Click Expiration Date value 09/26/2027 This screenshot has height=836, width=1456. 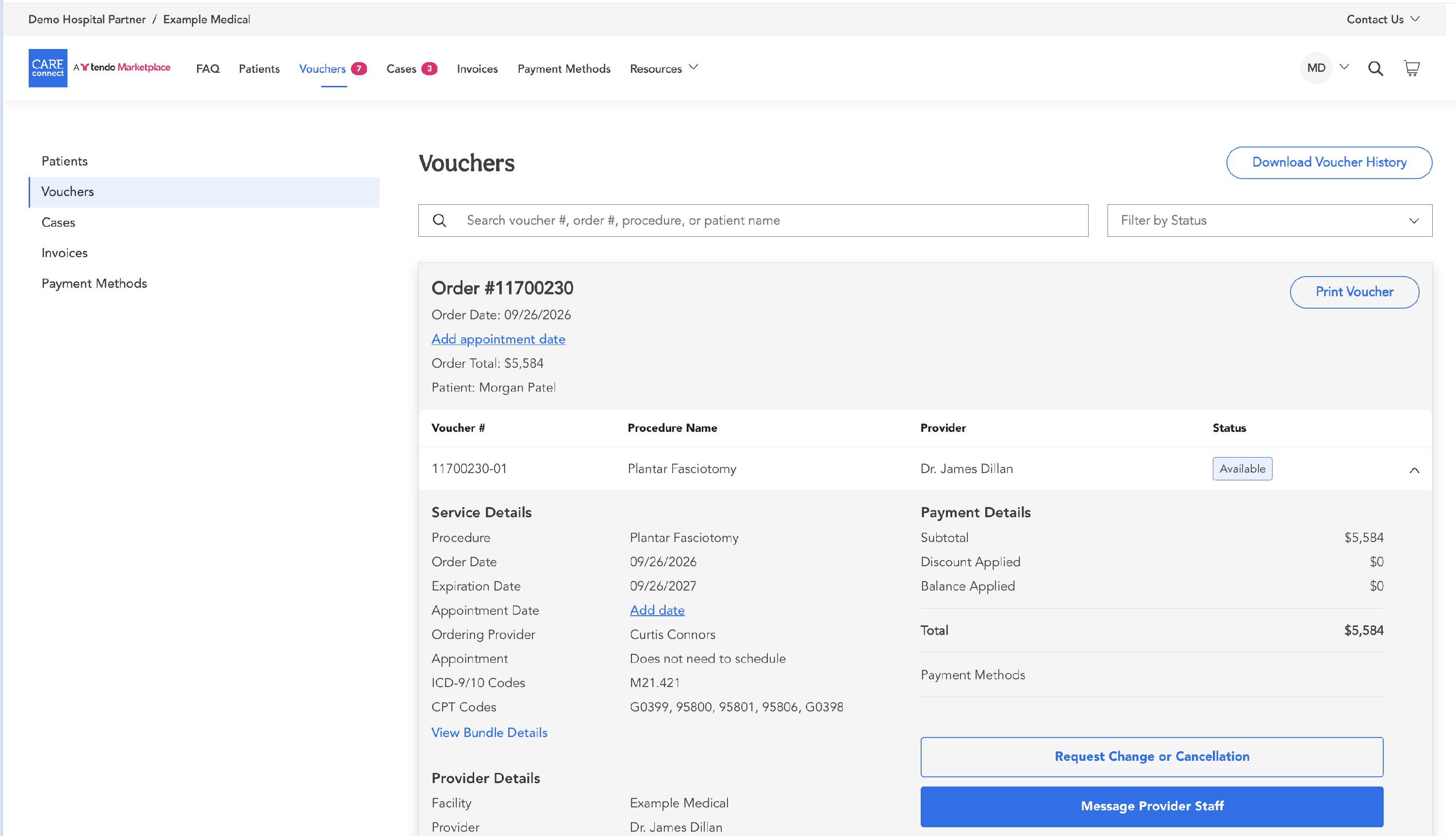(x=663, y=586)
